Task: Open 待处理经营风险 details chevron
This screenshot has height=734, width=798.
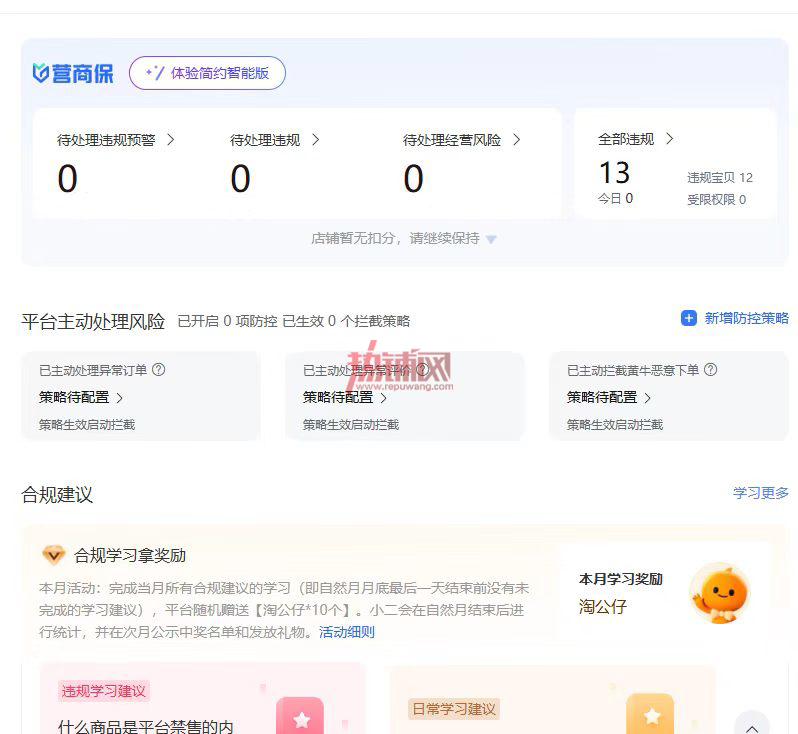Action: [517, 139]
